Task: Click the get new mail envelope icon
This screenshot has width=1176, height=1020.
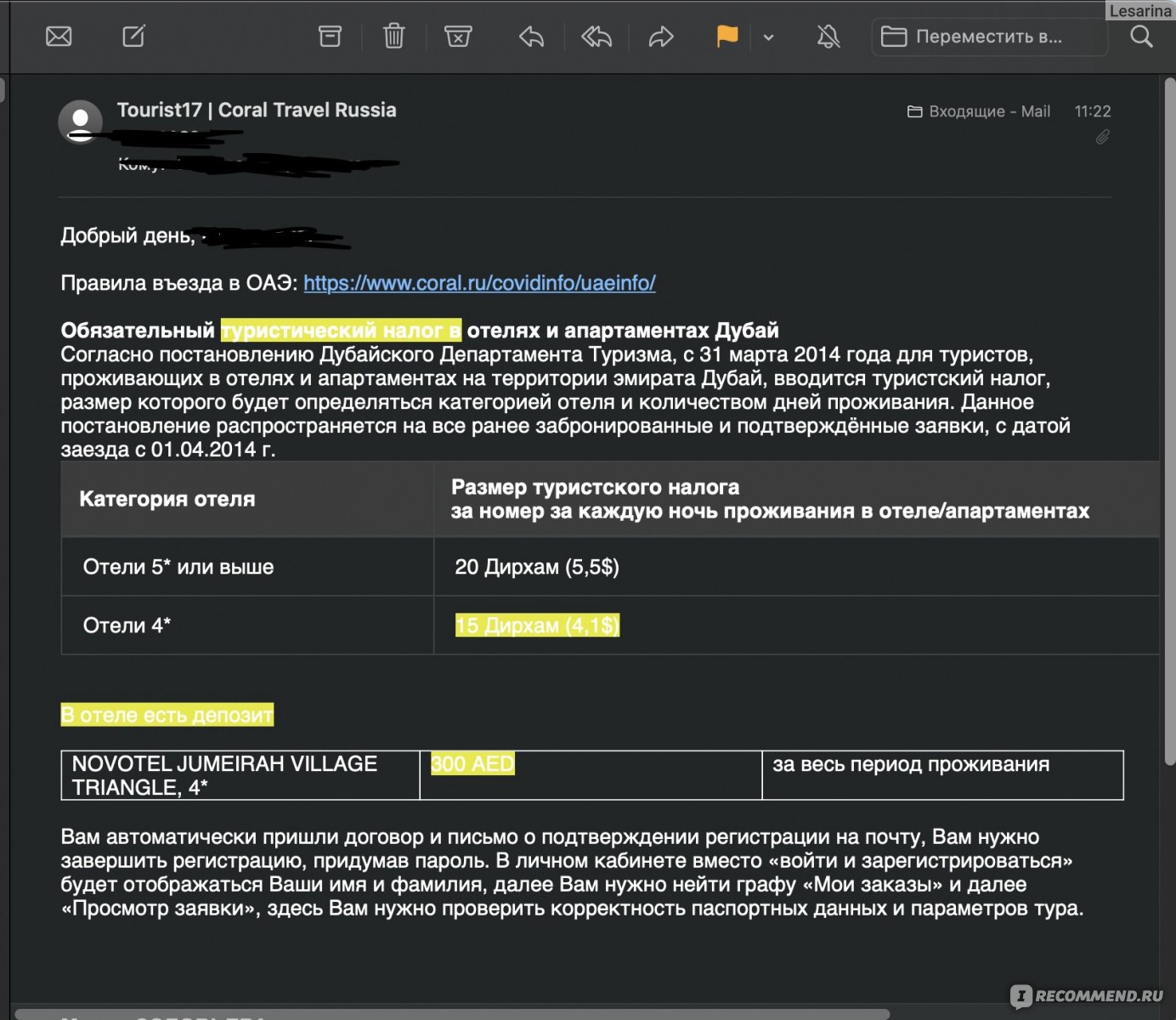Action: pyautogui.click(x=59, y=37)
